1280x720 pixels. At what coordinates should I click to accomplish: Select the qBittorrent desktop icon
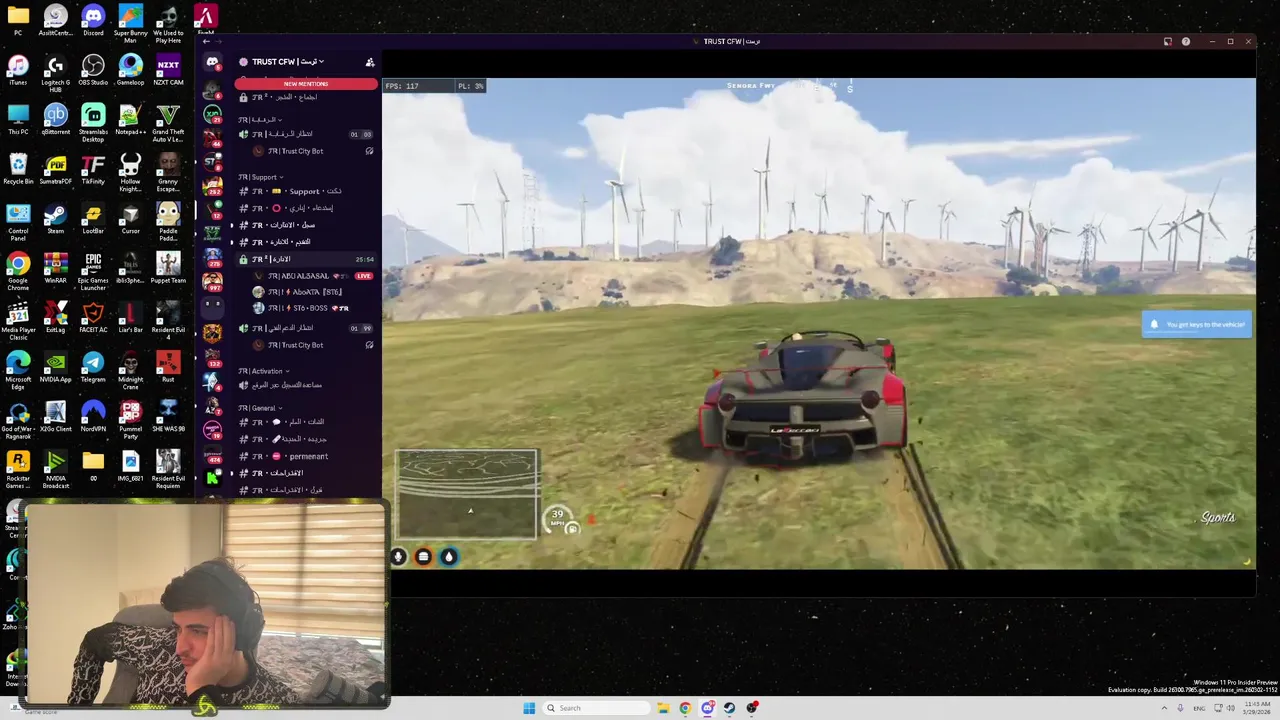(55, 118)
